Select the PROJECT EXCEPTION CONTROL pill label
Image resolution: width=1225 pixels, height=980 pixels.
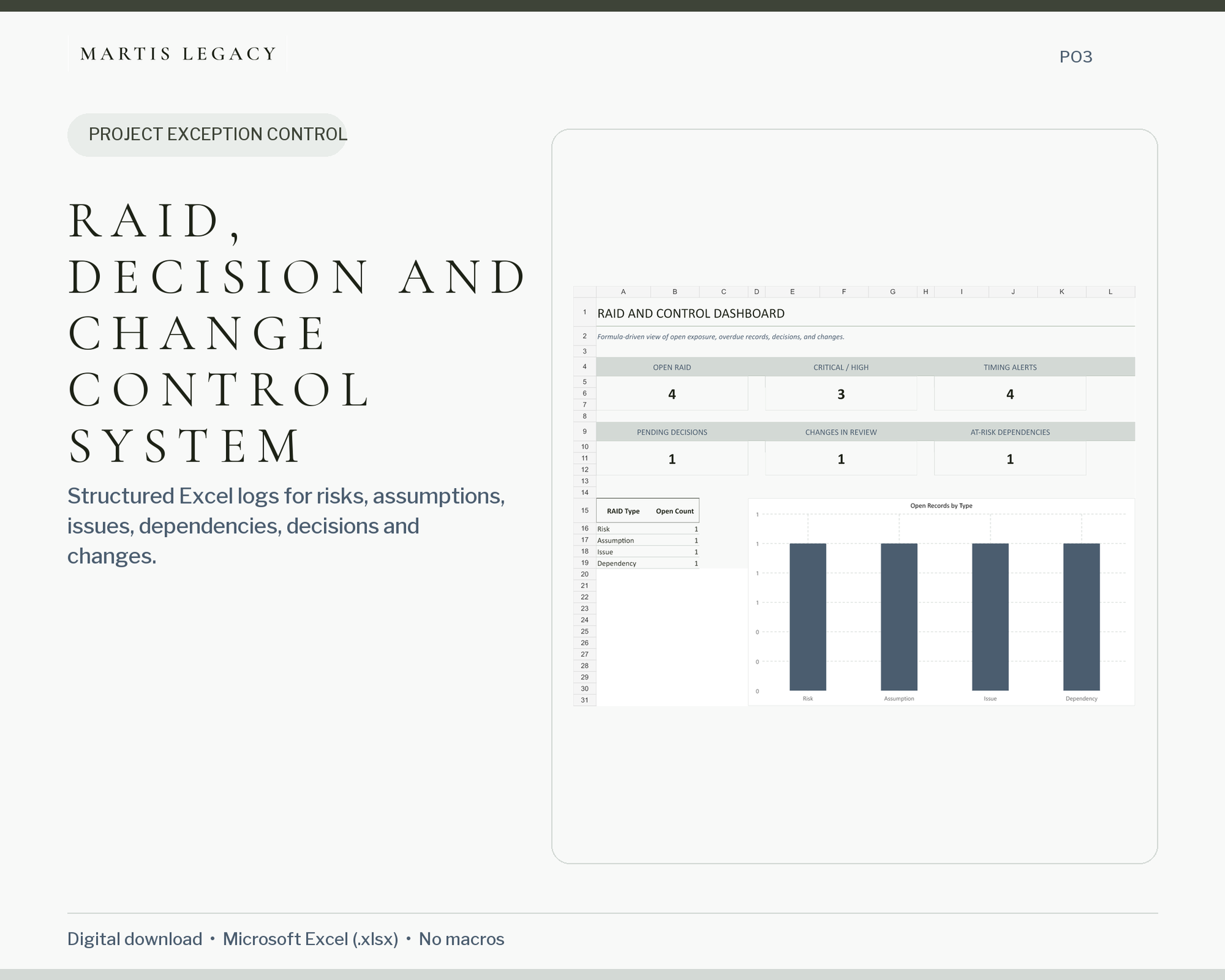click(x=207, y=135)
